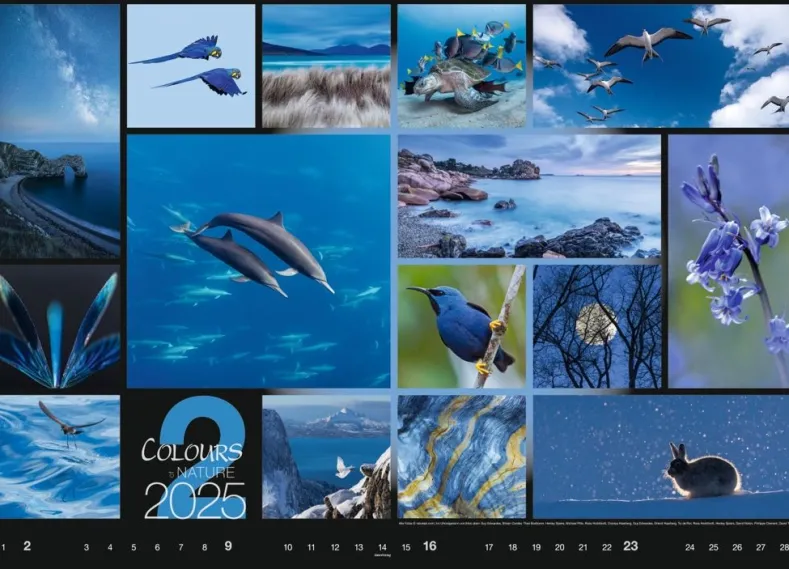
Task: Select date 27 on calendar strip
Action: 761,547
